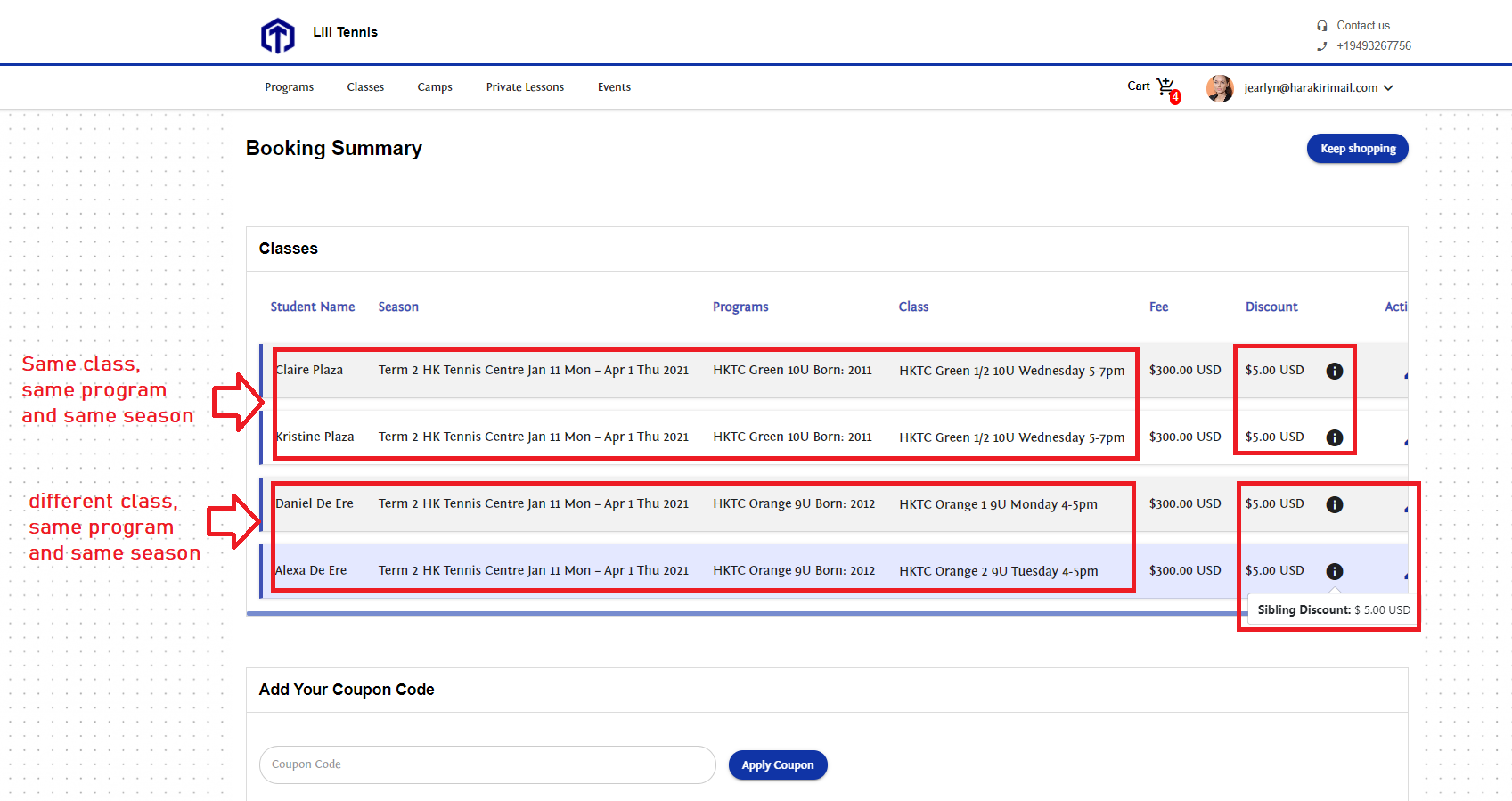Viewport: 1512px width, 801px height.
Task: Show discount info for Daniel De Ere
Action: tap(1335, 504)
